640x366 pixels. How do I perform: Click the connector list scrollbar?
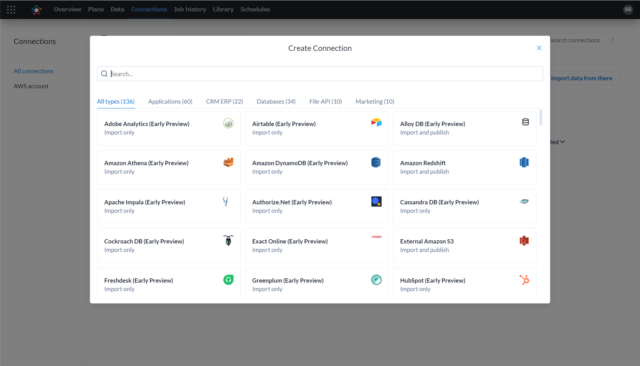click(x=541, y=118)
